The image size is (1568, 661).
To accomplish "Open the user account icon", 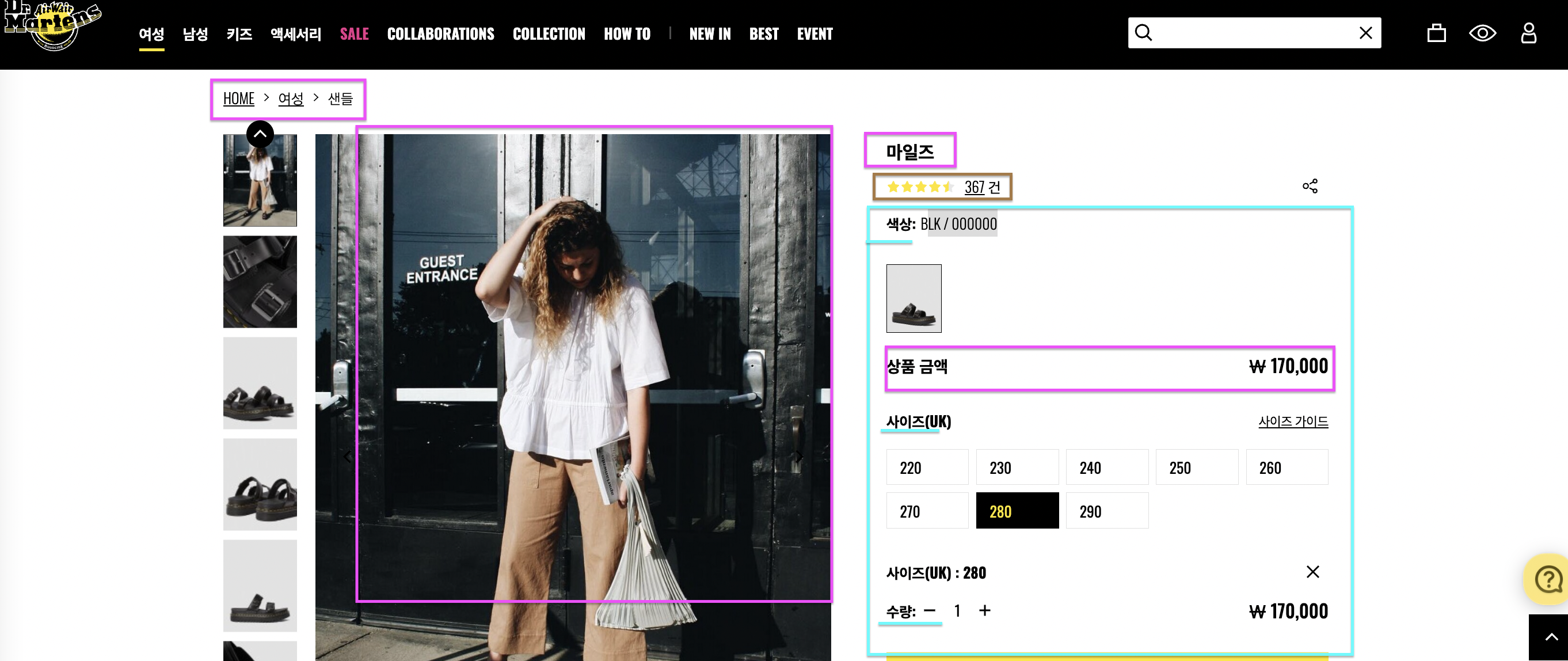I will [1528, 33].
